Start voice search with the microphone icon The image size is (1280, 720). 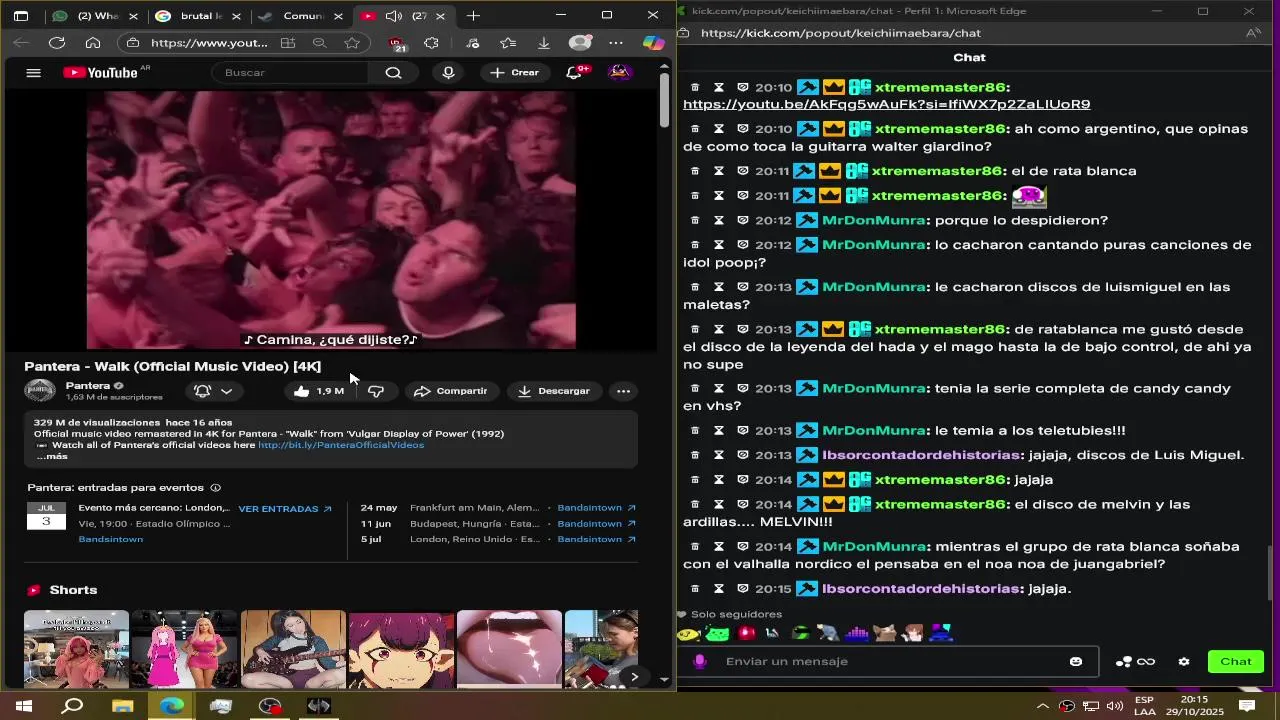pyautogui.click(x=448, y=72)
